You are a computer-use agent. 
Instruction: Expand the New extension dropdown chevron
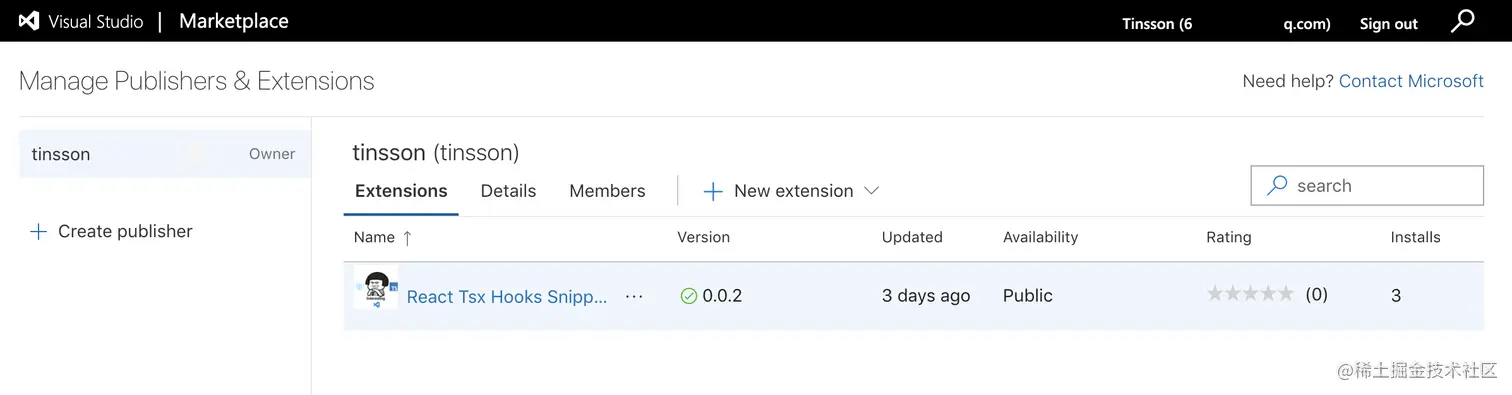pos(871,190)
